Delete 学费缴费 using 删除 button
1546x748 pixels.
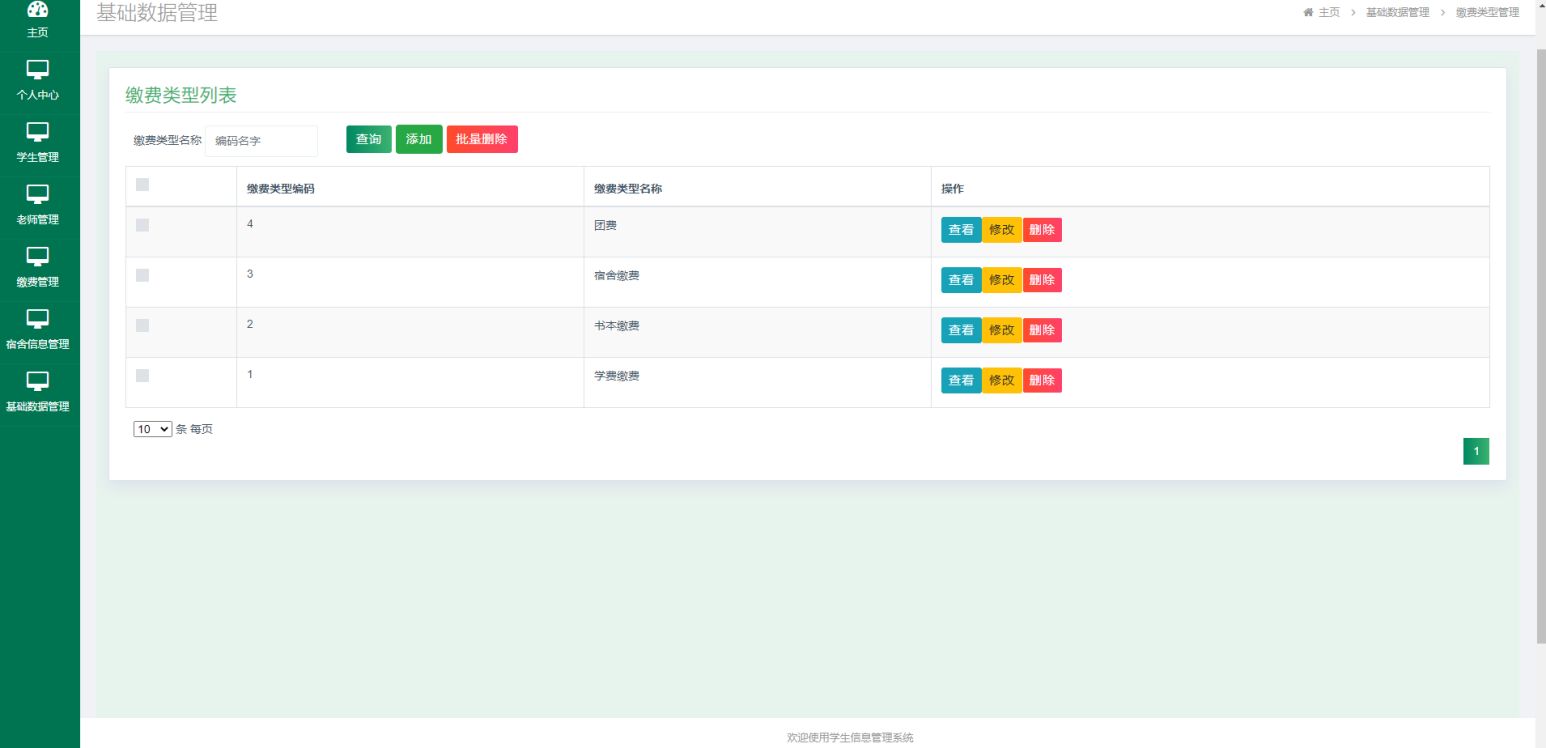pyautogui.click(x=1042, y=380)
